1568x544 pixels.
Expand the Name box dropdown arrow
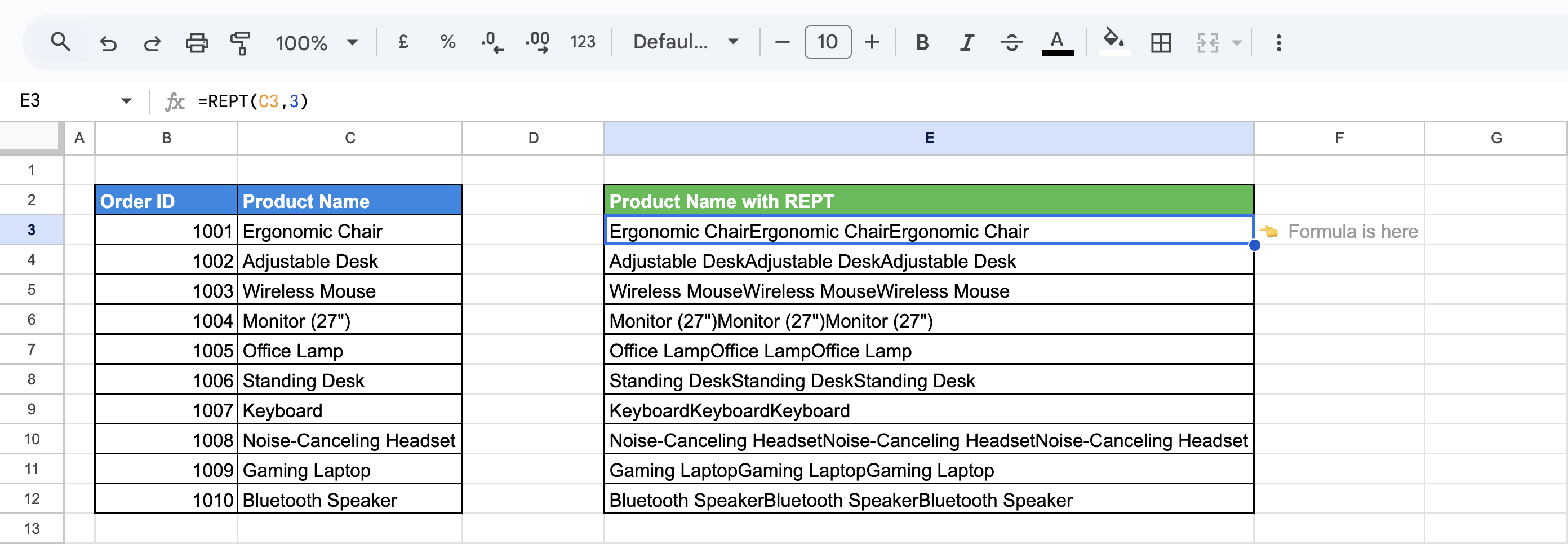point(126,101)
